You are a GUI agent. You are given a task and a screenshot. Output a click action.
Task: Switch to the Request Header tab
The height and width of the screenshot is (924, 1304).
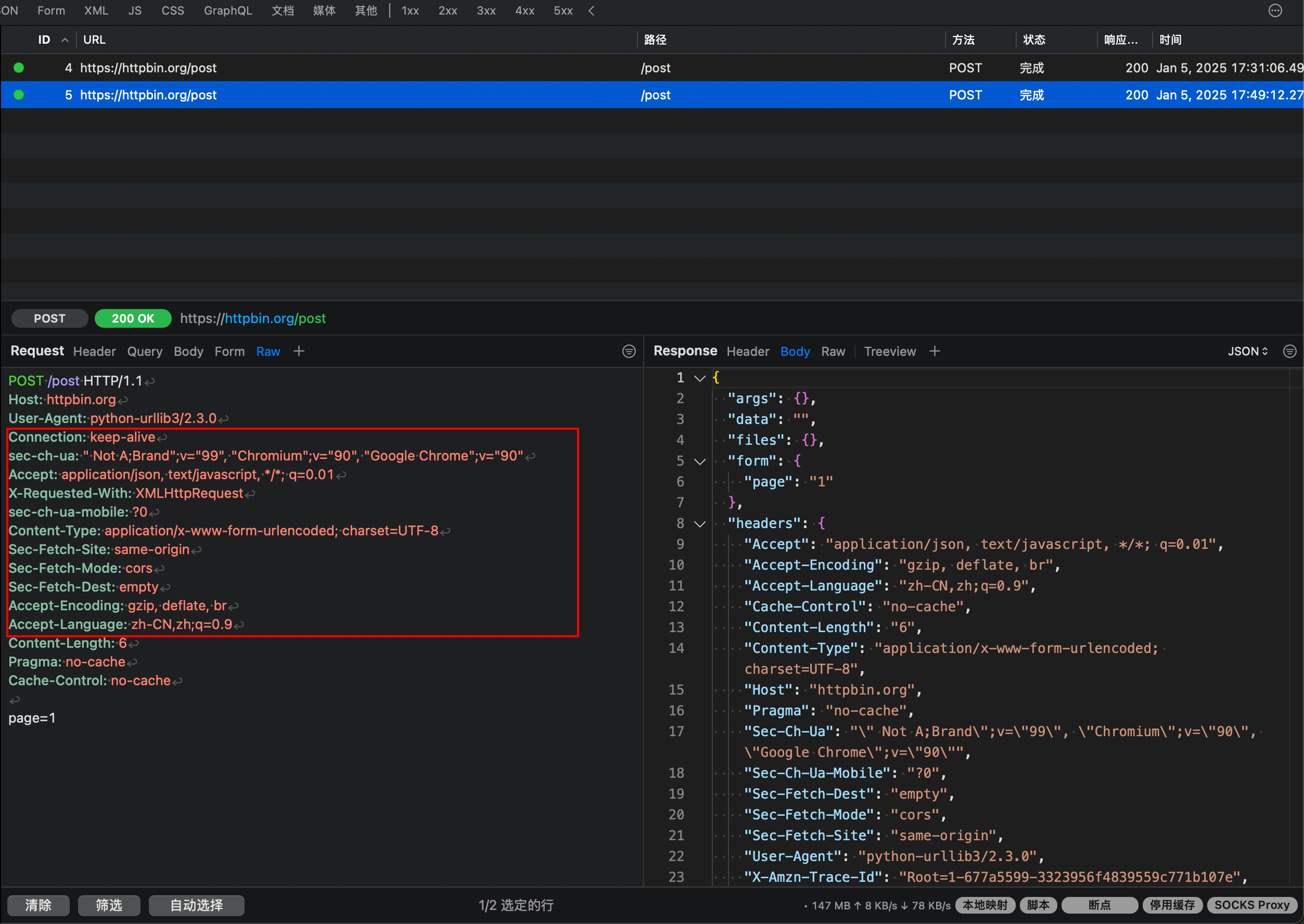tap(94, 352)
